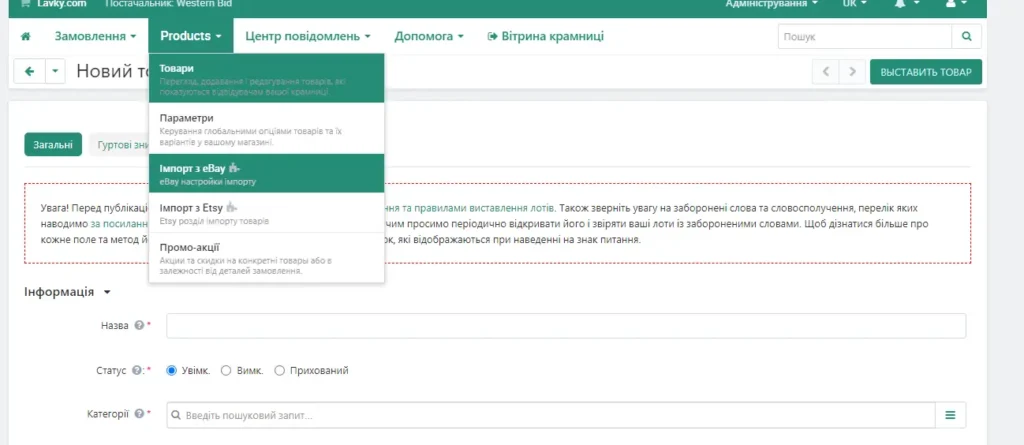Select the Вимк. status radio button
This screenshot has height=445, width=1024.
coord(226,371)
